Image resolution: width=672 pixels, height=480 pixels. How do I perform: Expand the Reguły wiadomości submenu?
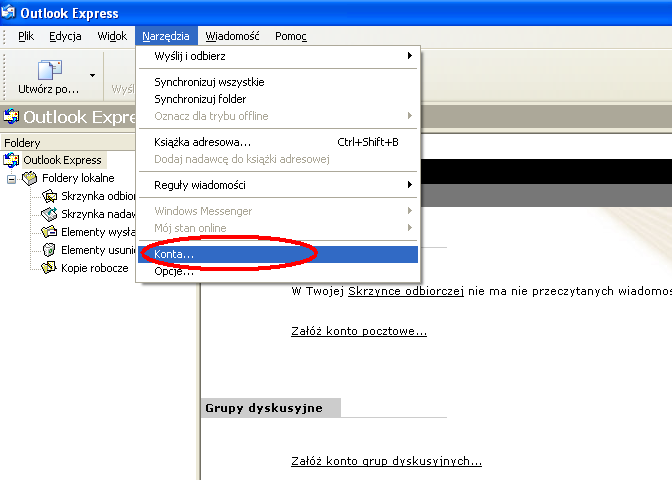278,185
